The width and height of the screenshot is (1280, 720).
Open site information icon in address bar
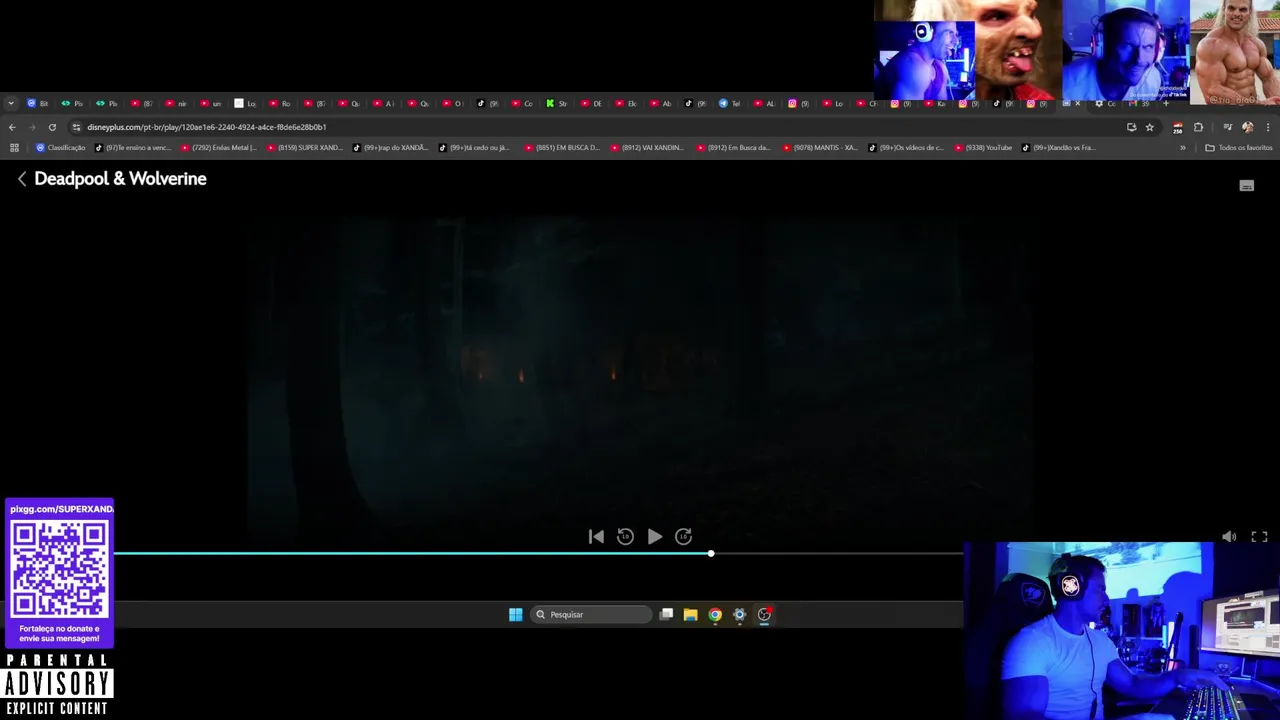coord(77,127)
